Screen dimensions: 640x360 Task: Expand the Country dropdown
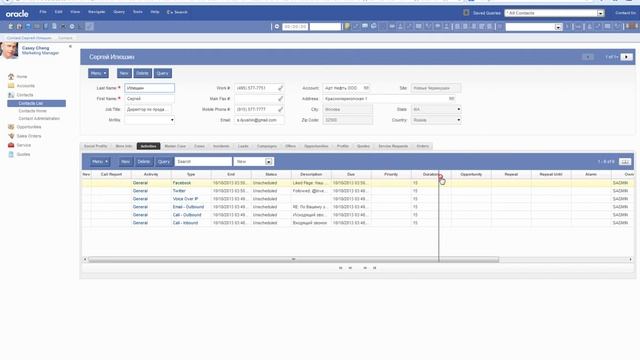(x=458, y=120)
